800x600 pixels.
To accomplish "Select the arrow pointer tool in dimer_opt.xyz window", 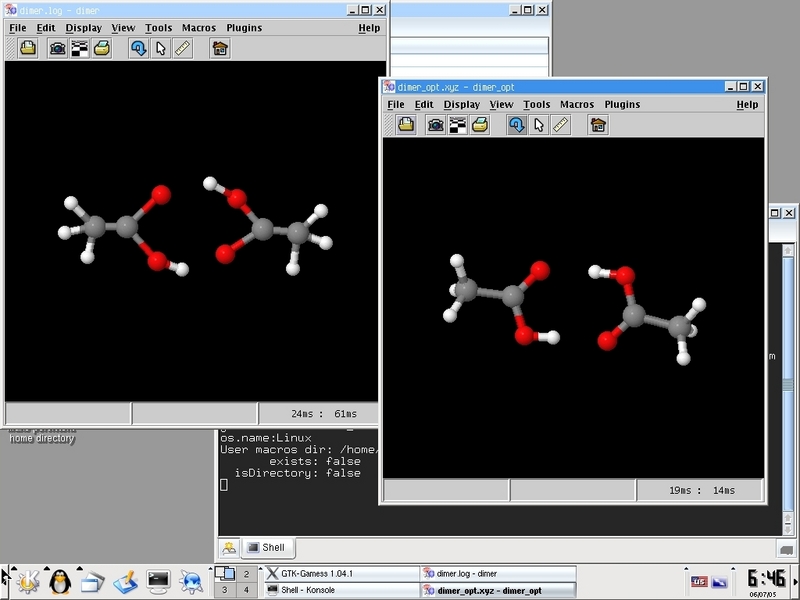I will (539, 125).
